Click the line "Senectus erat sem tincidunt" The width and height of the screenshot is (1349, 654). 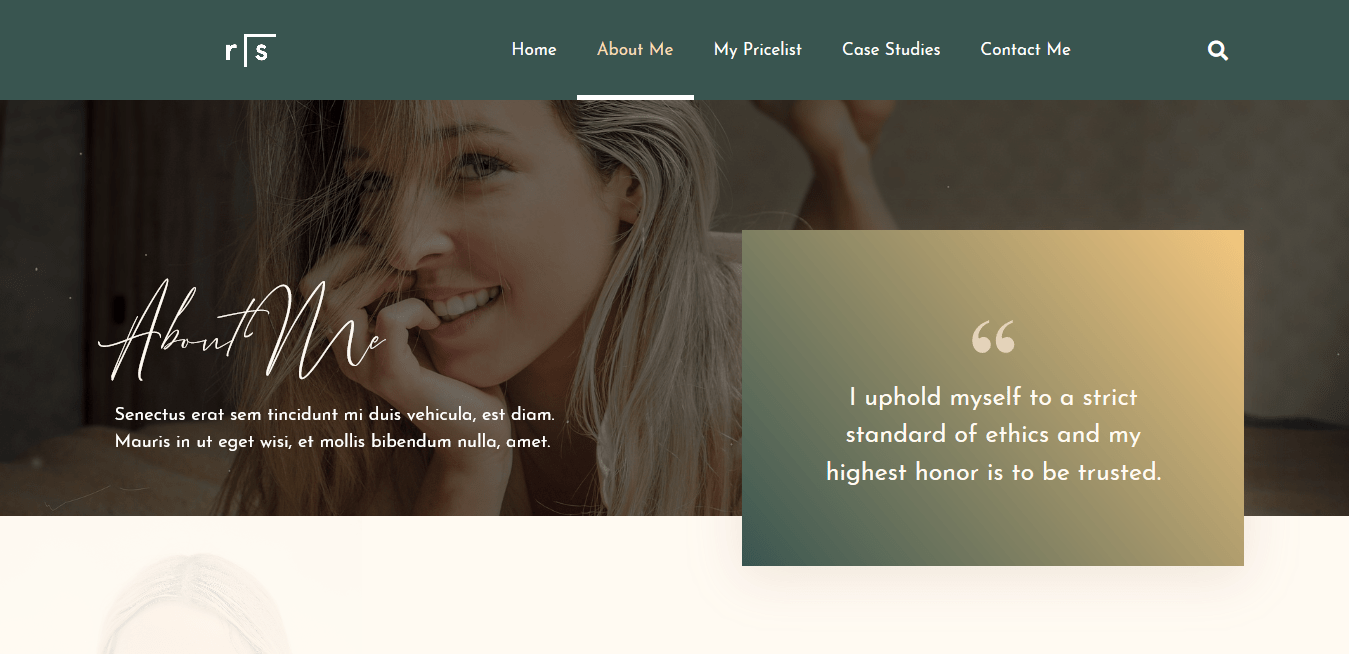[335, 414]
